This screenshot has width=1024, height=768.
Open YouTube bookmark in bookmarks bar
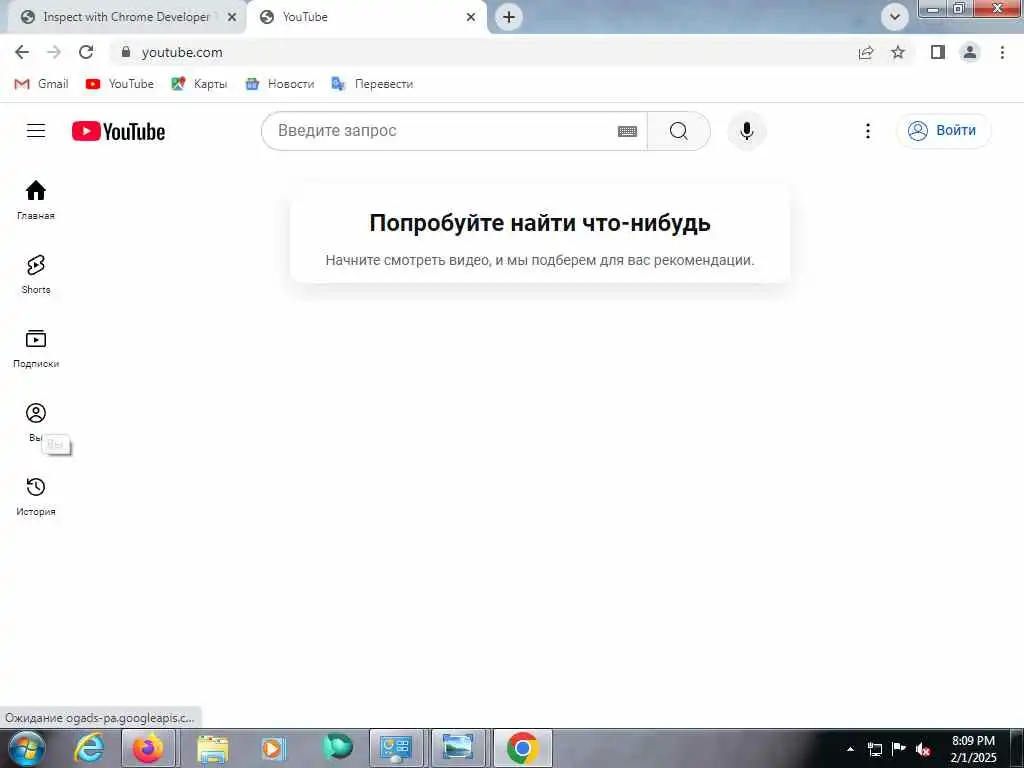coord(120,84)
